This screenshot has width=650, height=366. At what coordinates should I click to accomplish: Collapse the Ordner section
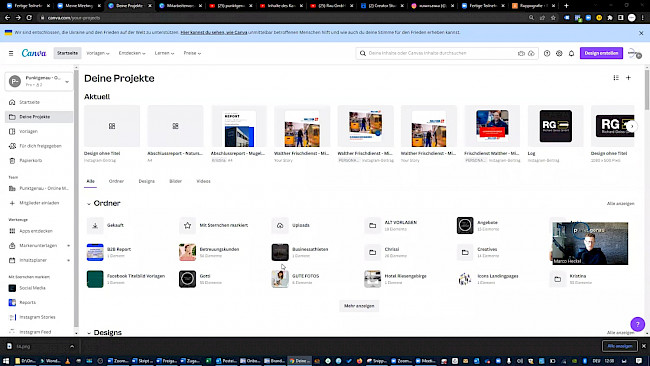[89, 204]
